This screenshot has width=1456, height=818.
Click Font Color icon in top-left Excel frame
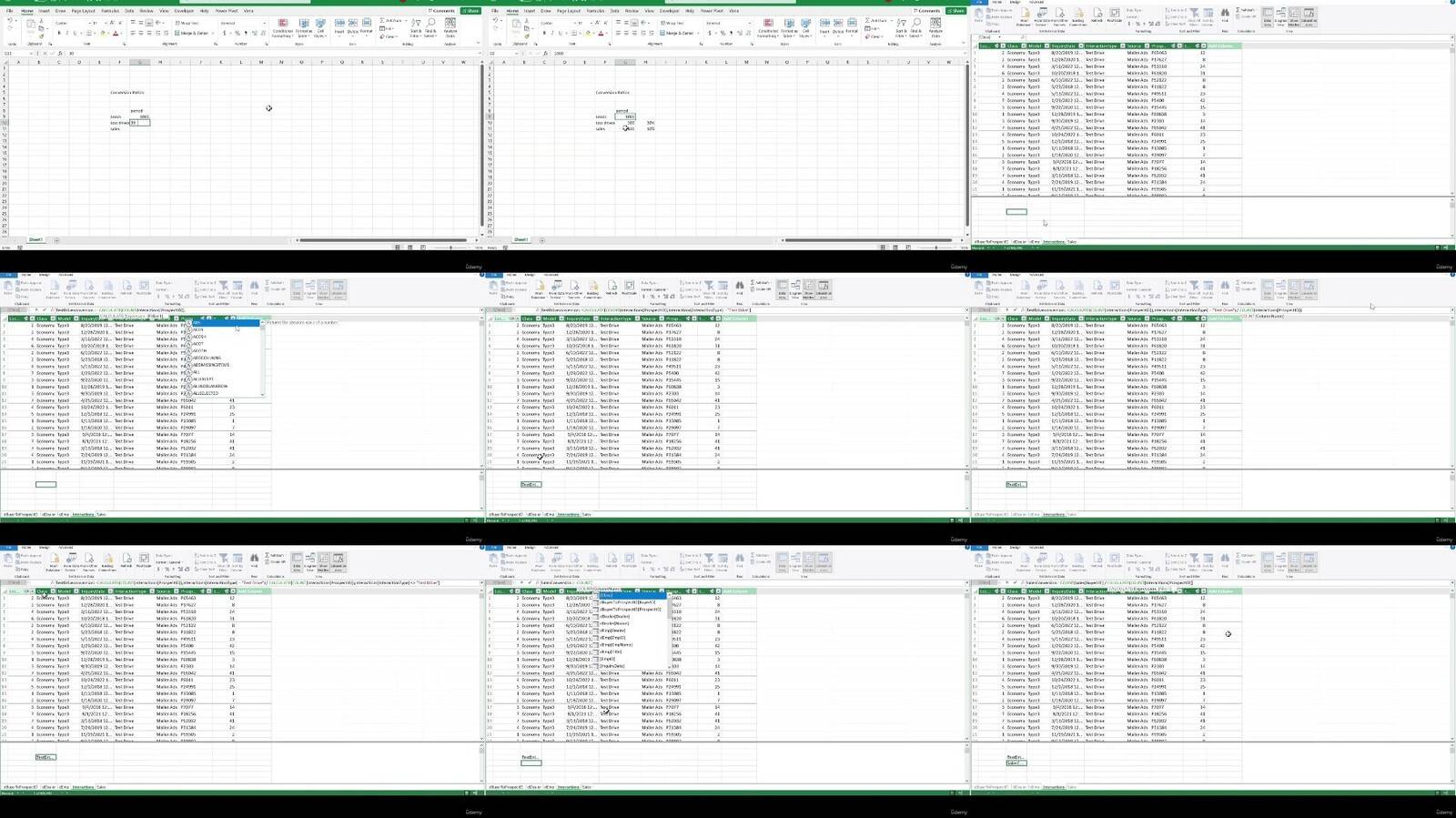(115, 33)
